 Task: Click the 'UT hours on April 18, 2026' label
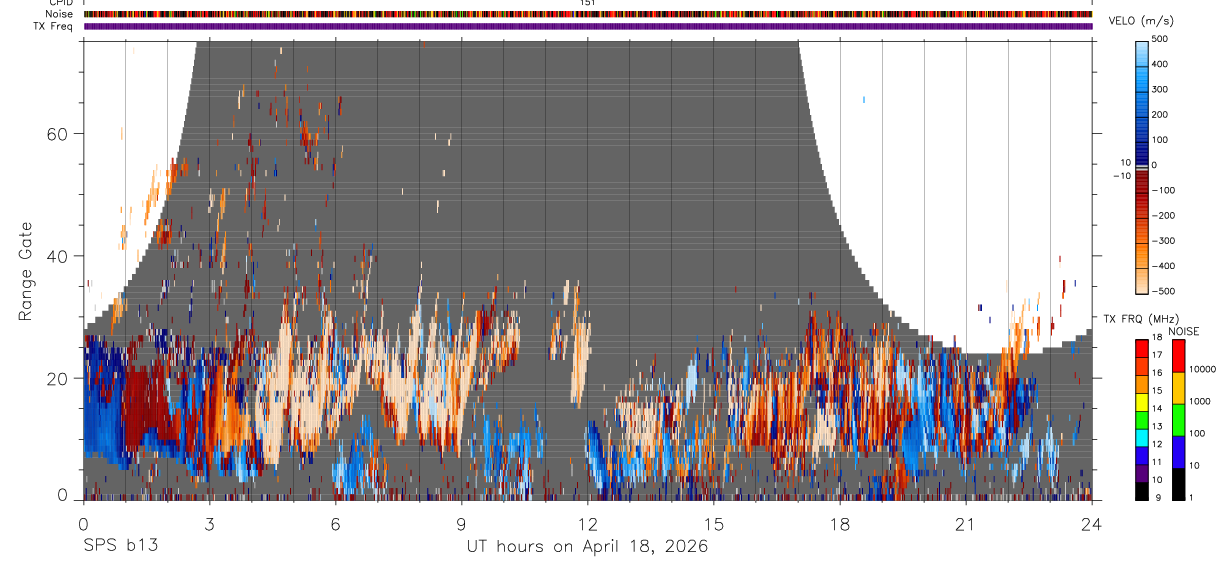[x=587, y=547]
